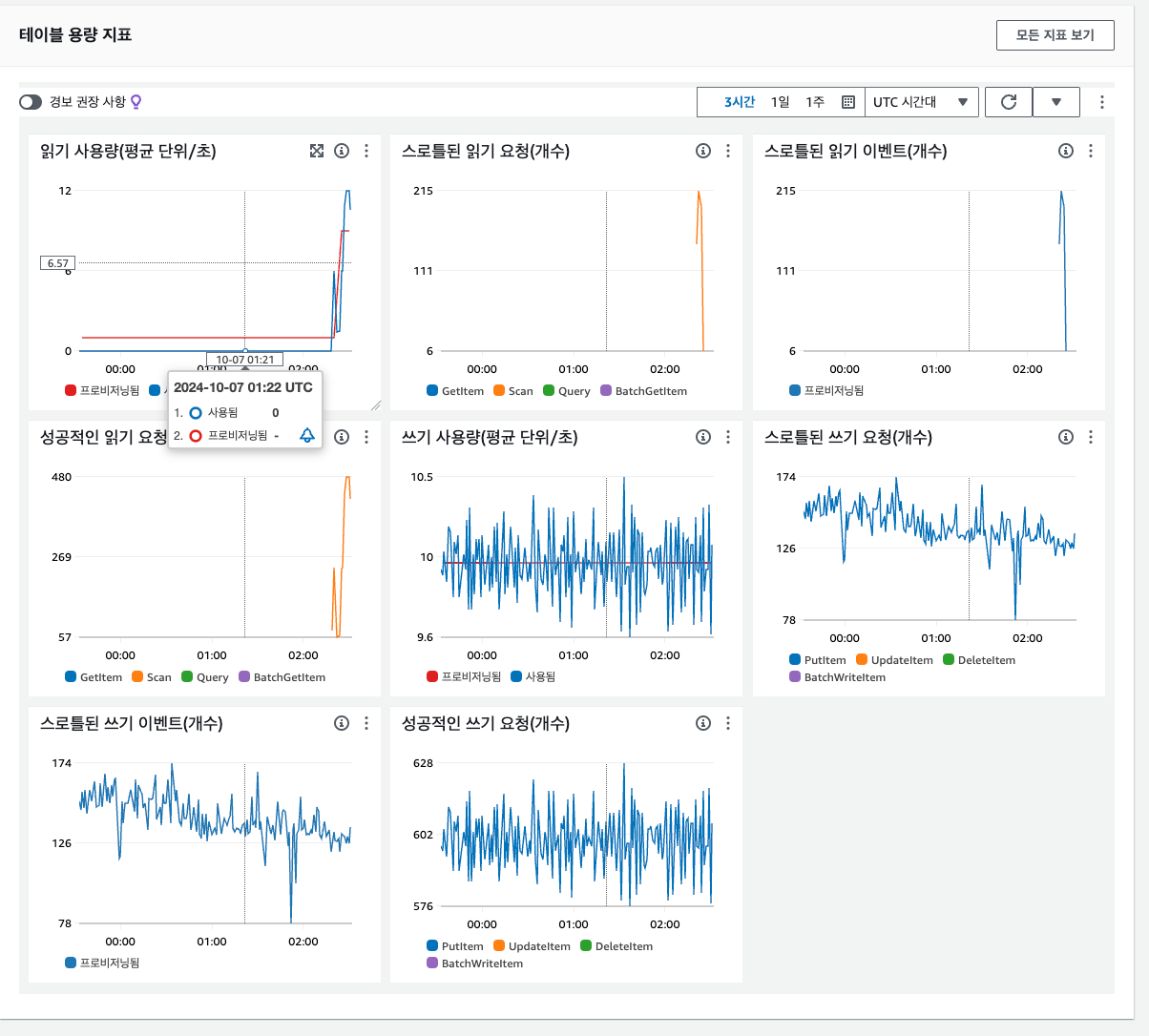
Task: Show info for 성공적인 쓰기 요청(개수) chart
Action: [x=703, y=723]
